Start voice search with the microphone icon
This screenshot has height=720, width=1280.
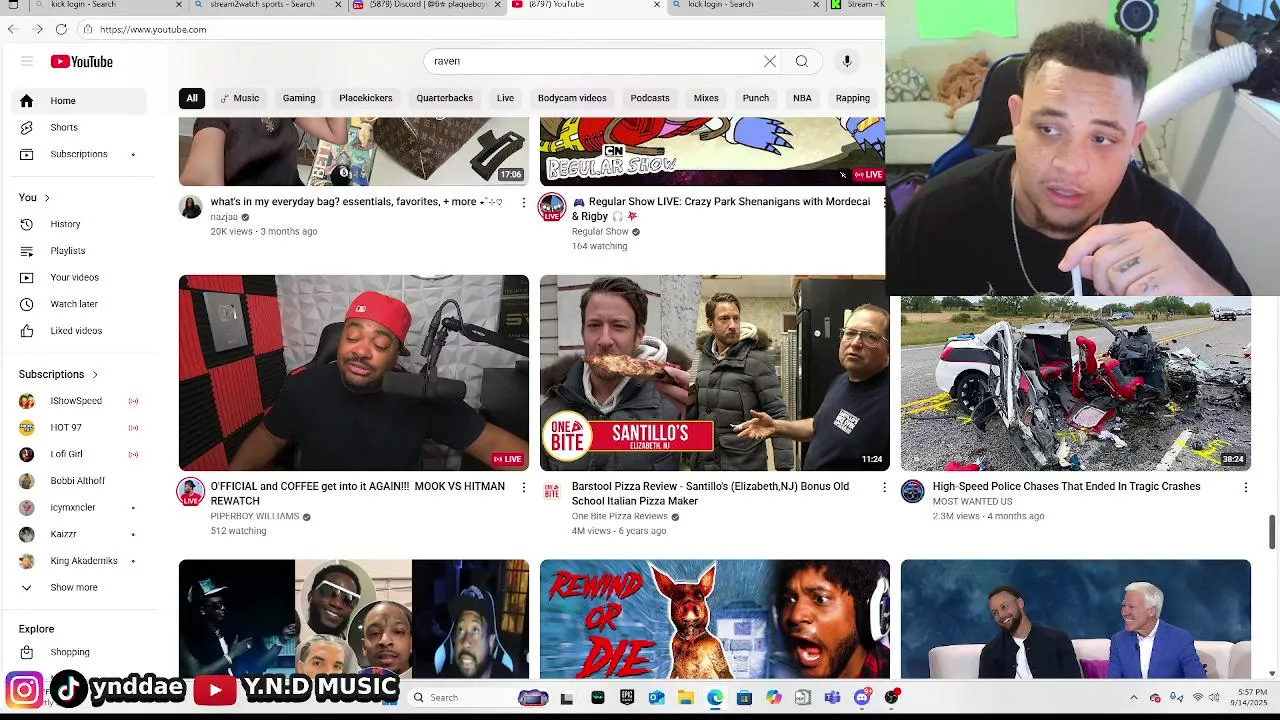pos(847,61)
